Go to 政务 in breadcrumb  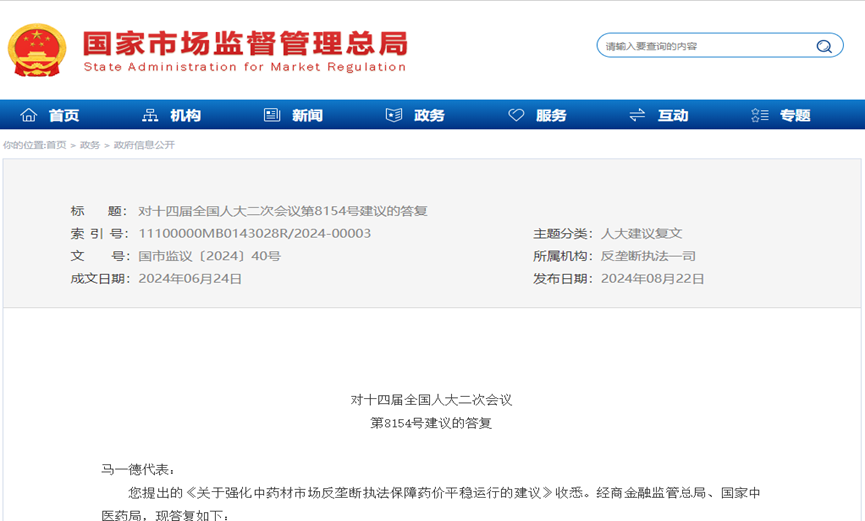(x=90, y=145)
